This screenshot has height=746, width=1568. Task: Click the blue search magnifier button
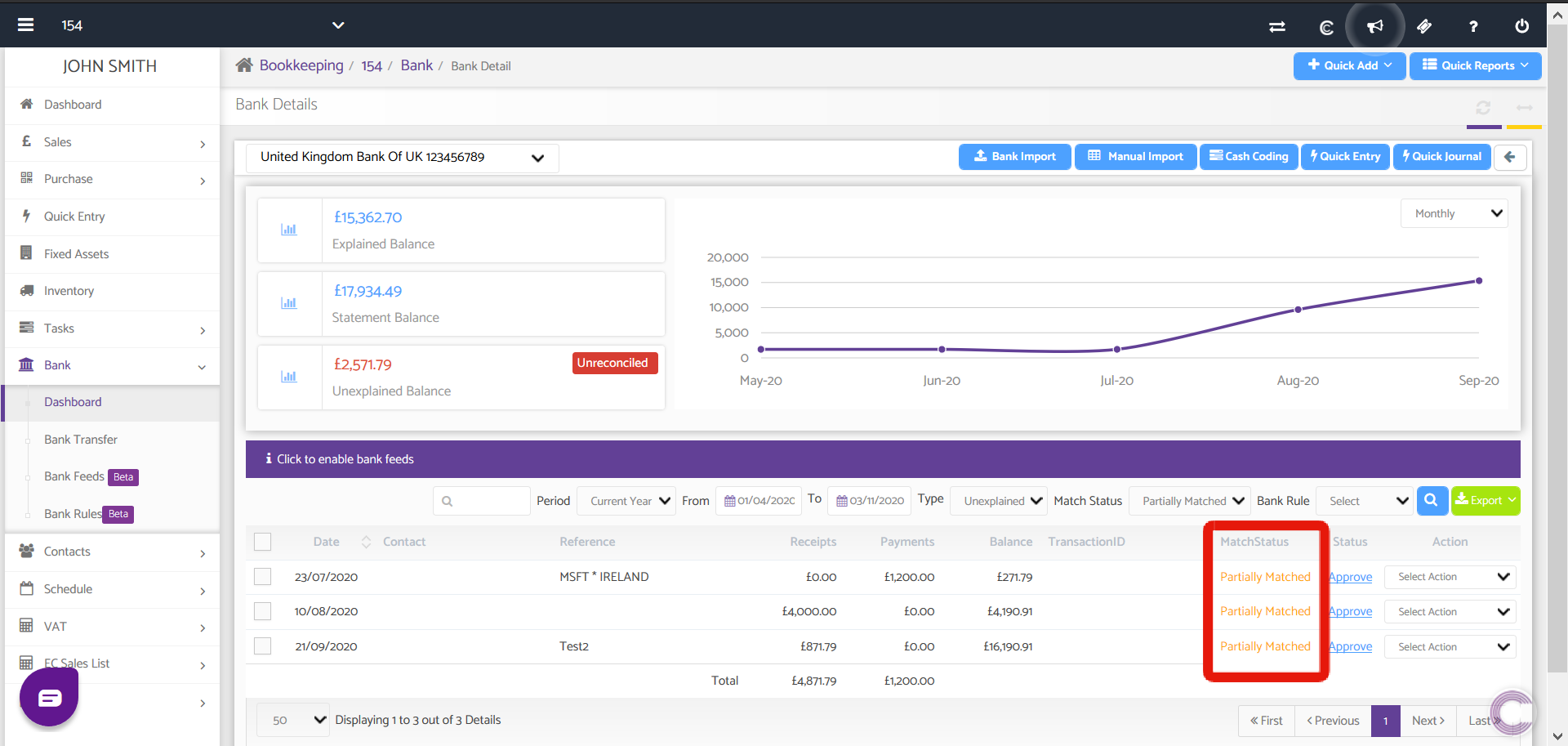coord(1432,500)
